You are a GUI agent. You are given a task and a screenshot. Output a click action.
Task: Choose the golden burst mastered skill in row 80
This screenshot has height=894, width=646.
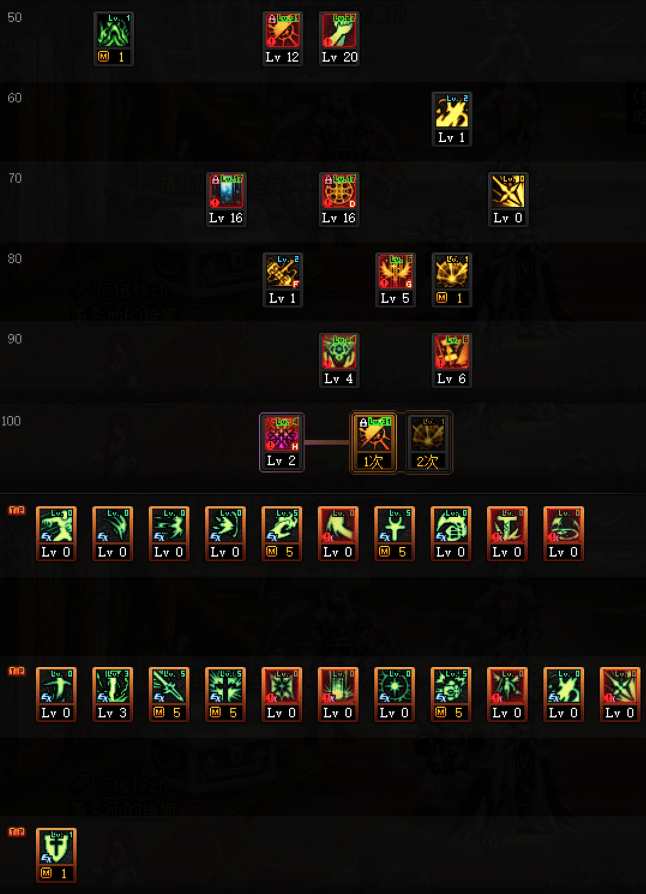pos(452,279)
